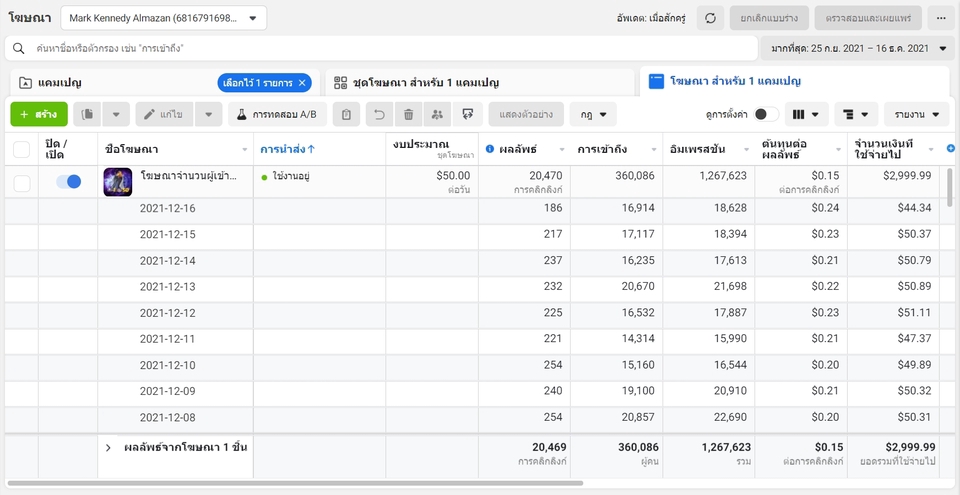Click the 20,469 total results summary
Screen dimensions: 960x495
549,448
